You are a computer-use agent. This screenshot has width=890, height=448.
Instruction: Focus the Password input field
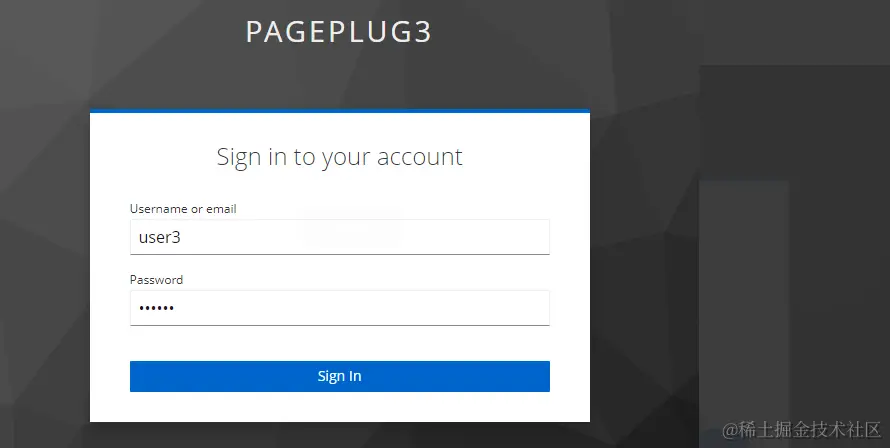(339, 308)
